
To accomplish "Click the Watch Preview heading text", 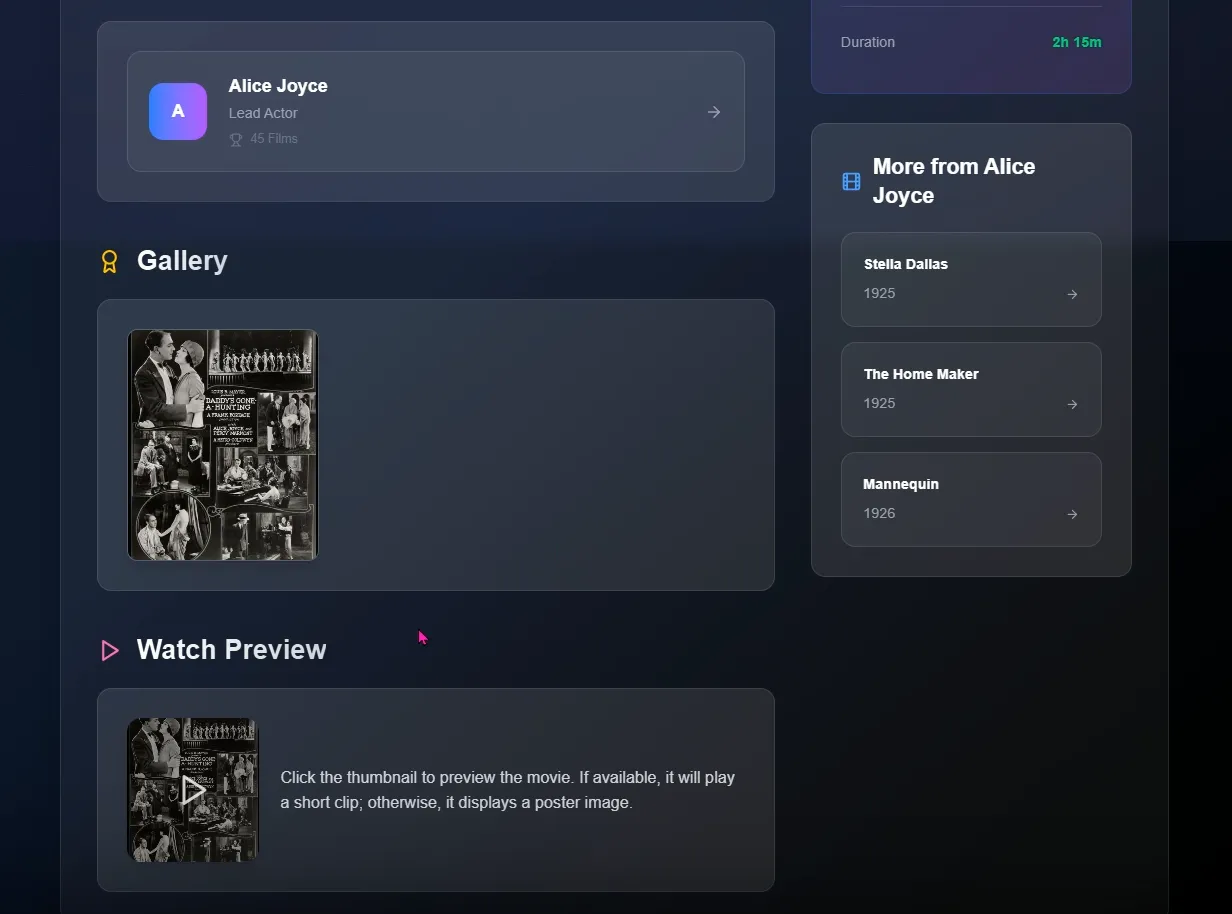I will pyautogui.click(x=231, y=649).
